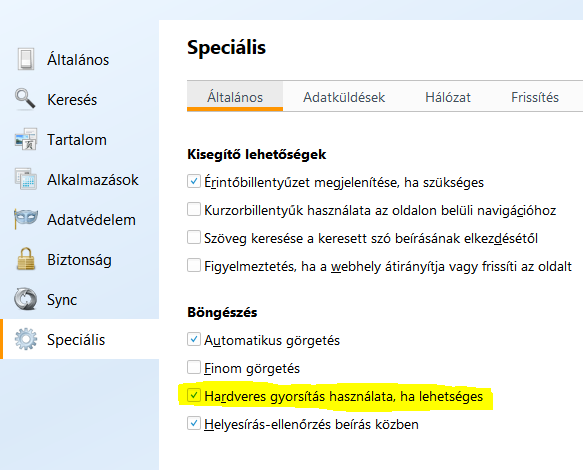Image resolution: width=583 pixels, height=470 pixels.
Task: Switch to the Hálózat tab
Action: tap(448, 97)
